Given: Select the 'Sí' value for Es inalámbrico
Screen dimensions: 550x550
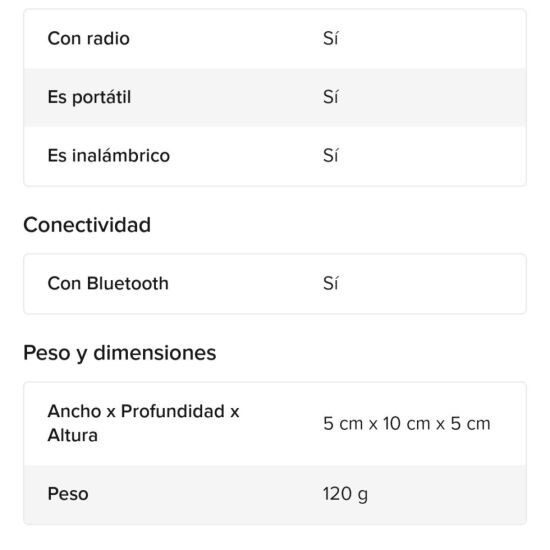Looking at the screenshot, I should pyautogui.click(x=330, y=155).
